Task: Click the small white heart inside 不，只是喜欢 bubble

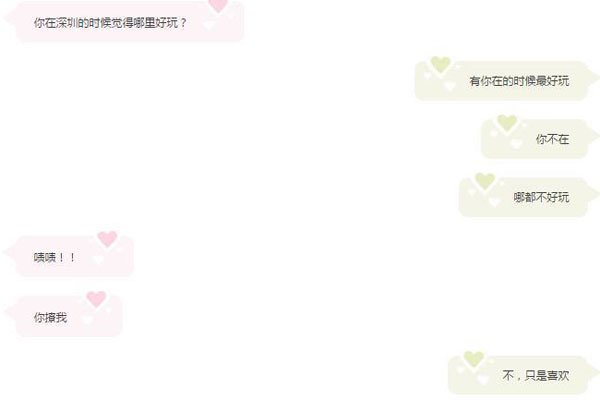Action: click(x=483, y=380)
